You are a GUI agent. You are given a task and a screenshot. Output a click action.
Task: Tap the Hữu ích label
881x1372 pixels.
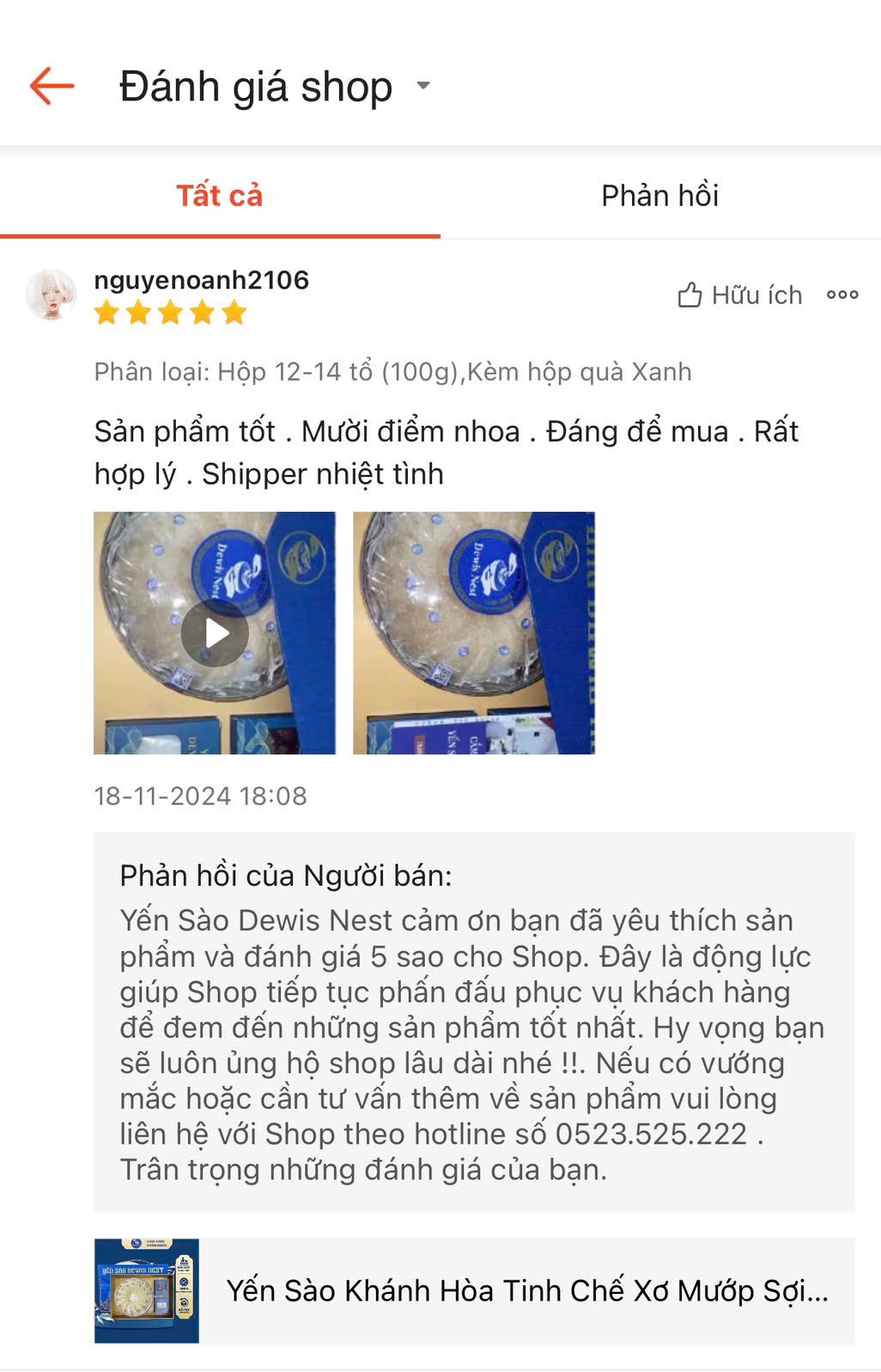756,296
